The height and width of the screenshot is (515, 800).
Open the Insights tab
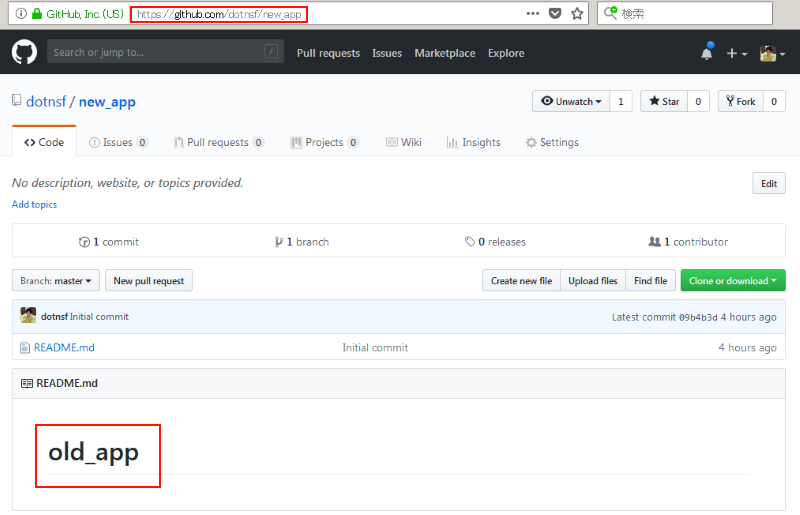click(473, 142)
